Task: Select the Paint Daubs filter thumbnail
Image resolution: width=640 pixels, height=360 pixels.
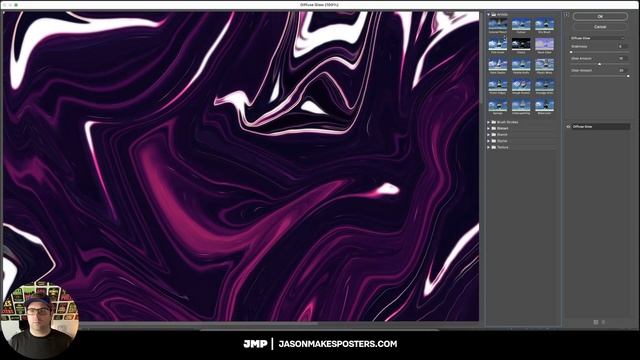Action: point(498,65)
